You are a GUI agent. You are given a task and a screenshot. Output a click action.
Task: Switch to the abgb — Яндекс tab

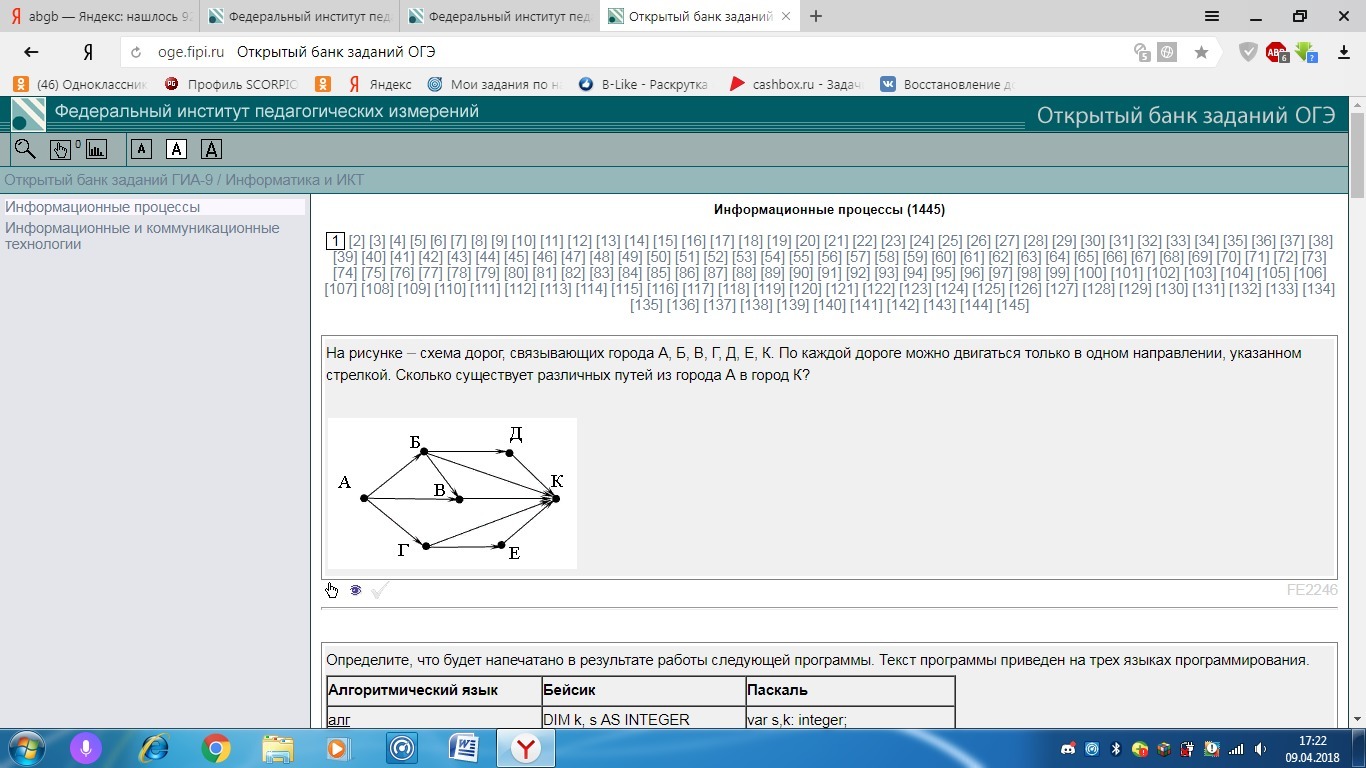[x=100, y=16]
